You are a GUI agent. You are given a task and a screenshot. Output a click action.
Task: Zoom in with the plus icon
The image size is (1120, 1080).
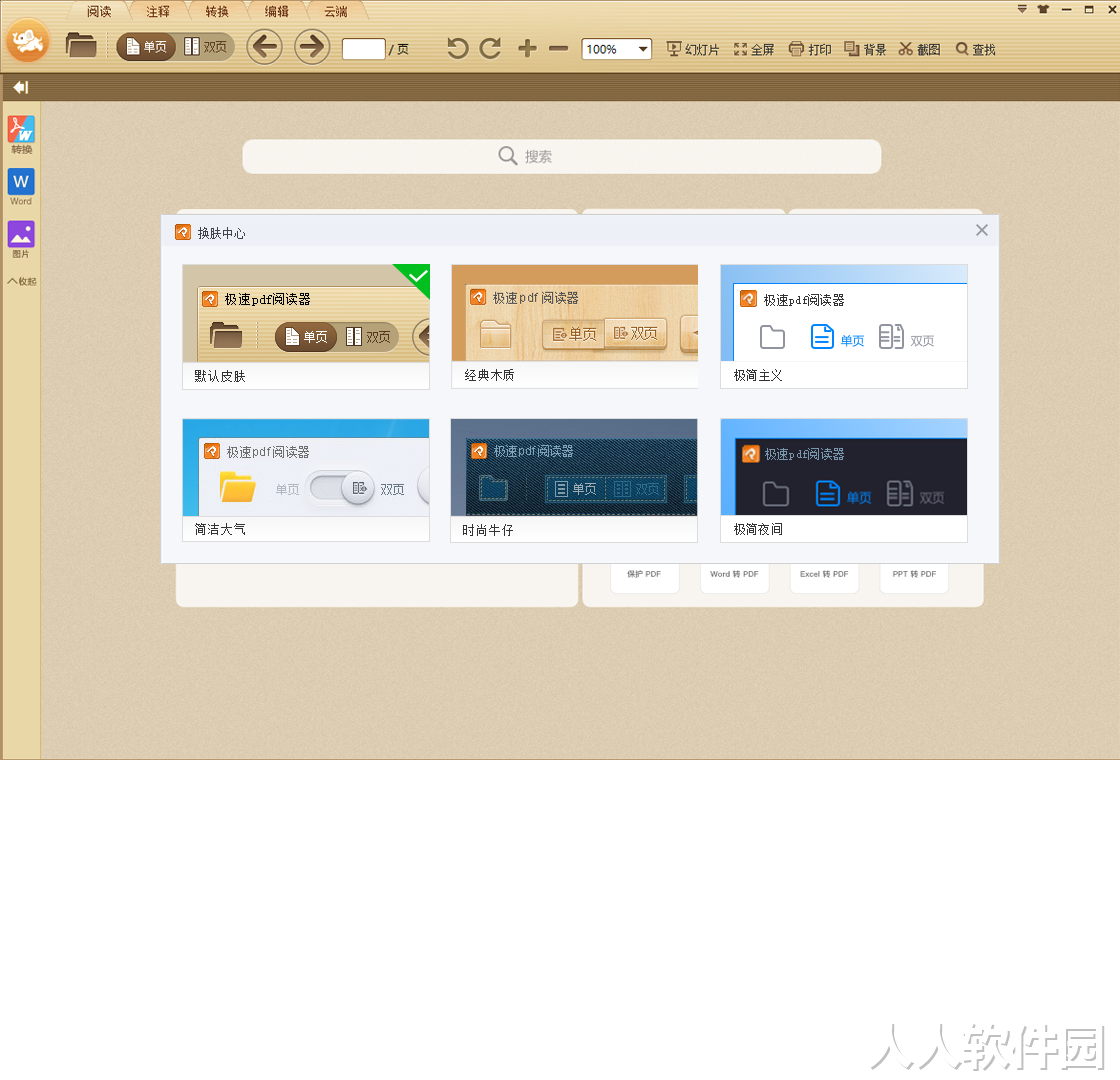pyautogui.click(x=527, y=49)
